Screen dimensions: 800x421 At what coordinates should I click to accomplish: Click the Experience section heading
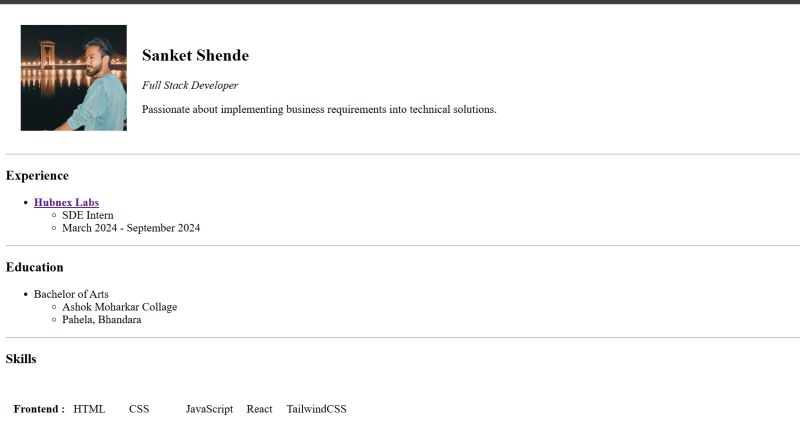[37, 176]
